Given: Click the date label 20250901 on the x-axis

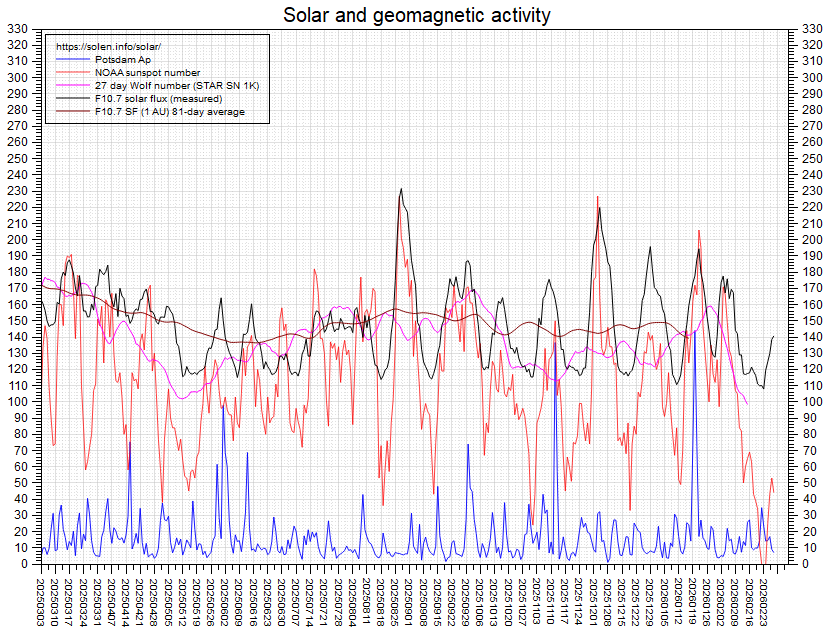Looking at the screenshot, I should click(x=408, y=602).
